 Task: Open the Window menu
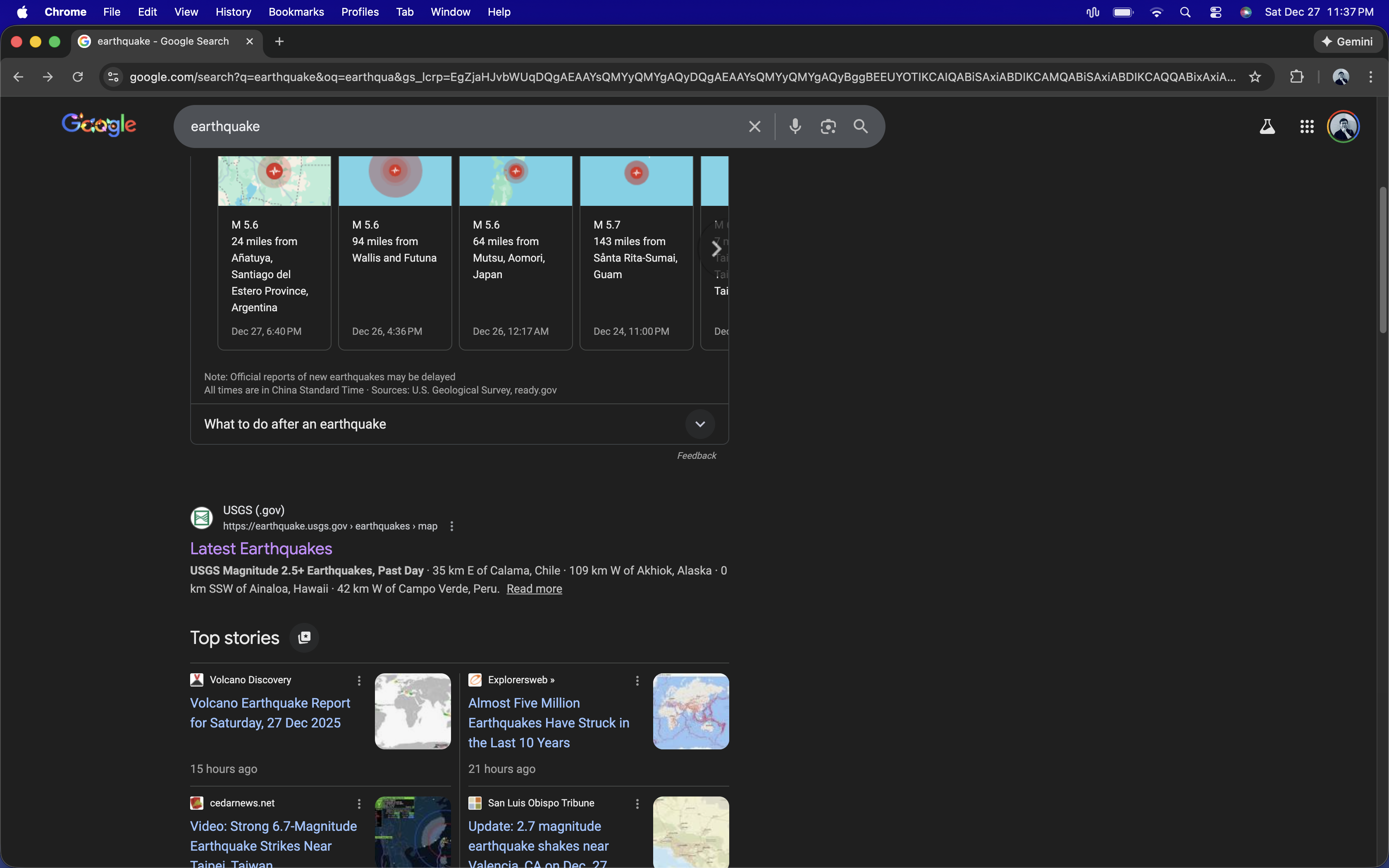451,12
